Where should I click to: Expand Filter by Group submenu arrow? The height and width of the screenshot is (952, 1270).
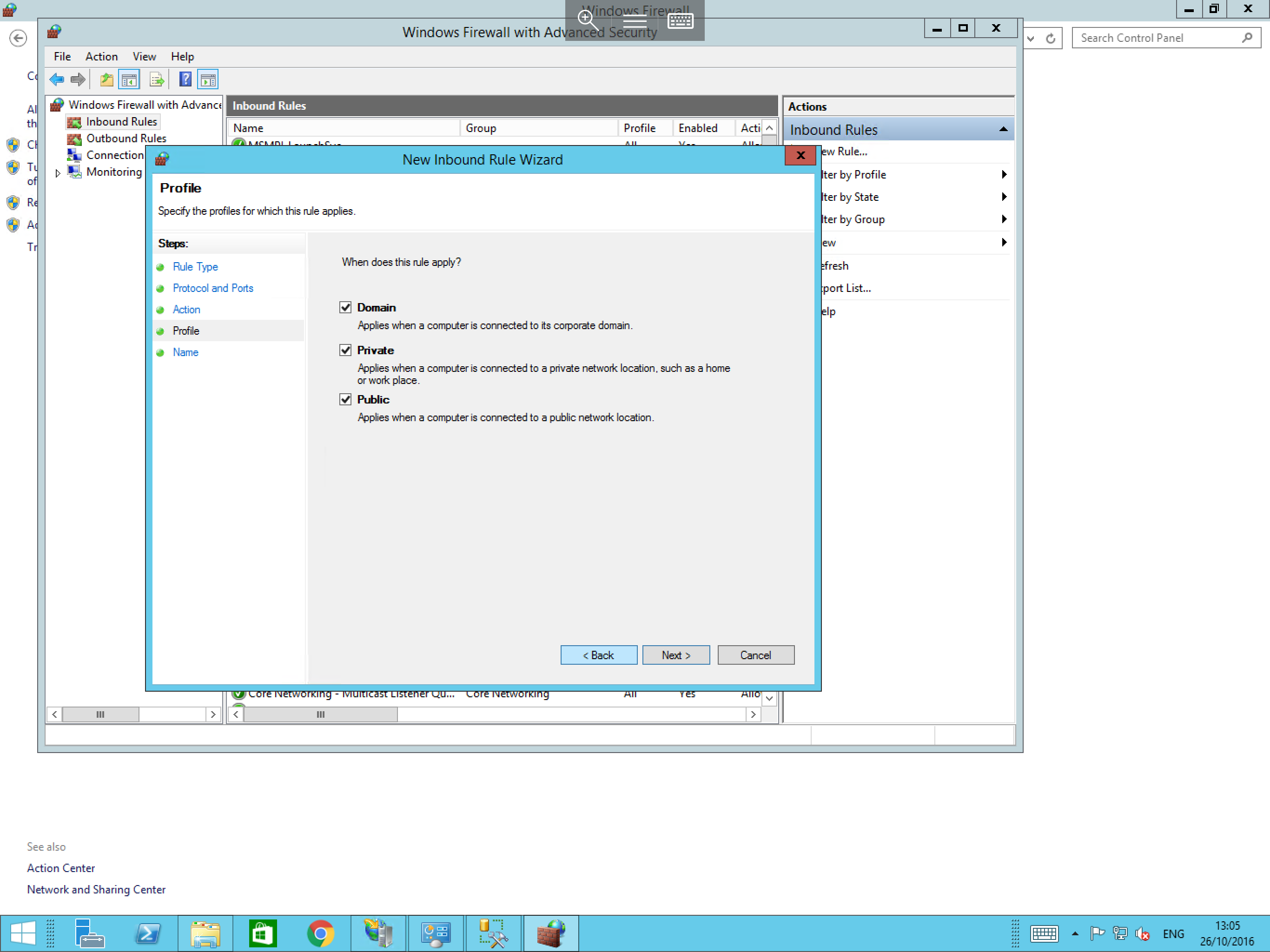point(1004,219)
